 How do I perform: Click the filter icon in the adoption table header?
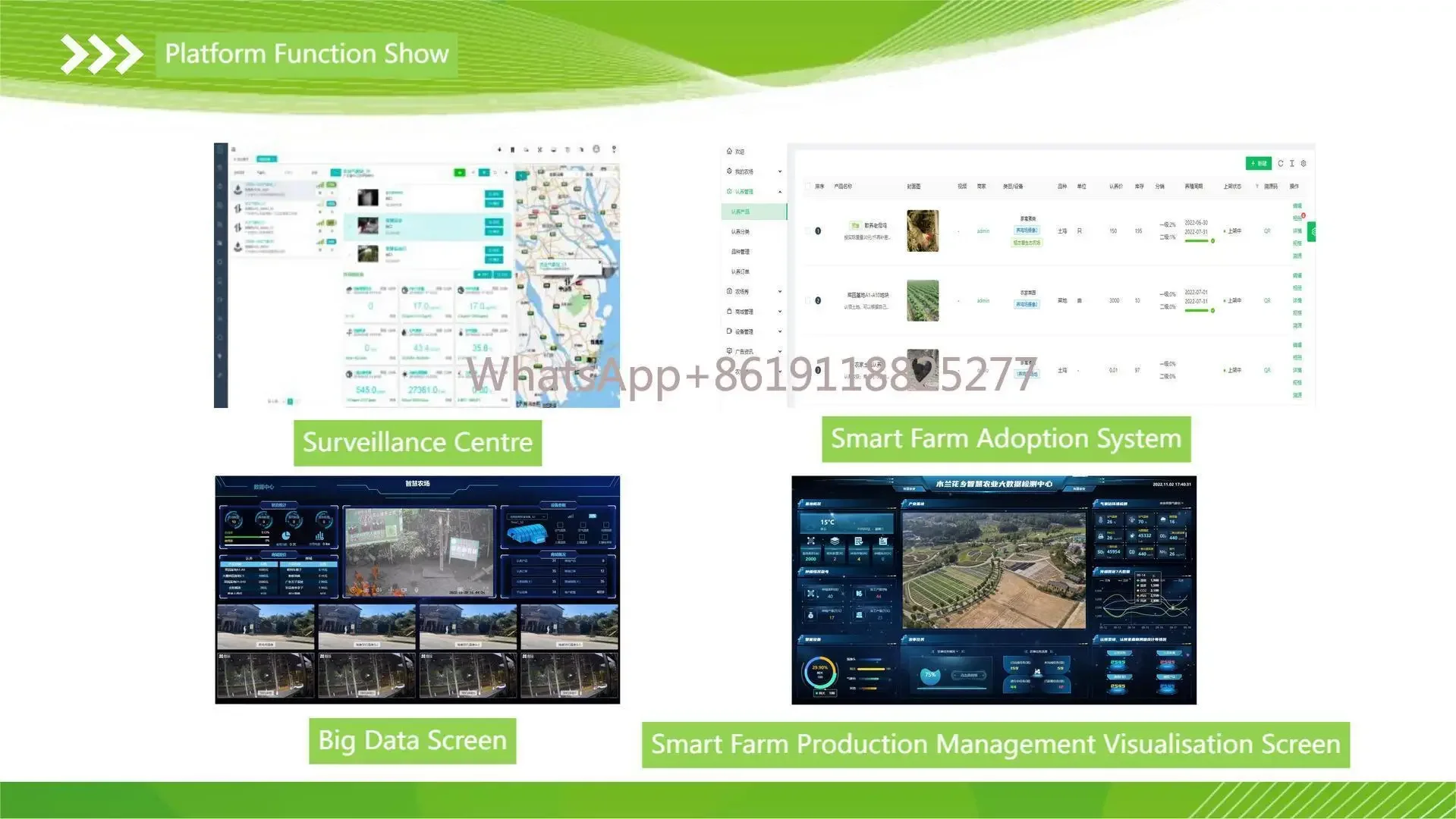1257,187
